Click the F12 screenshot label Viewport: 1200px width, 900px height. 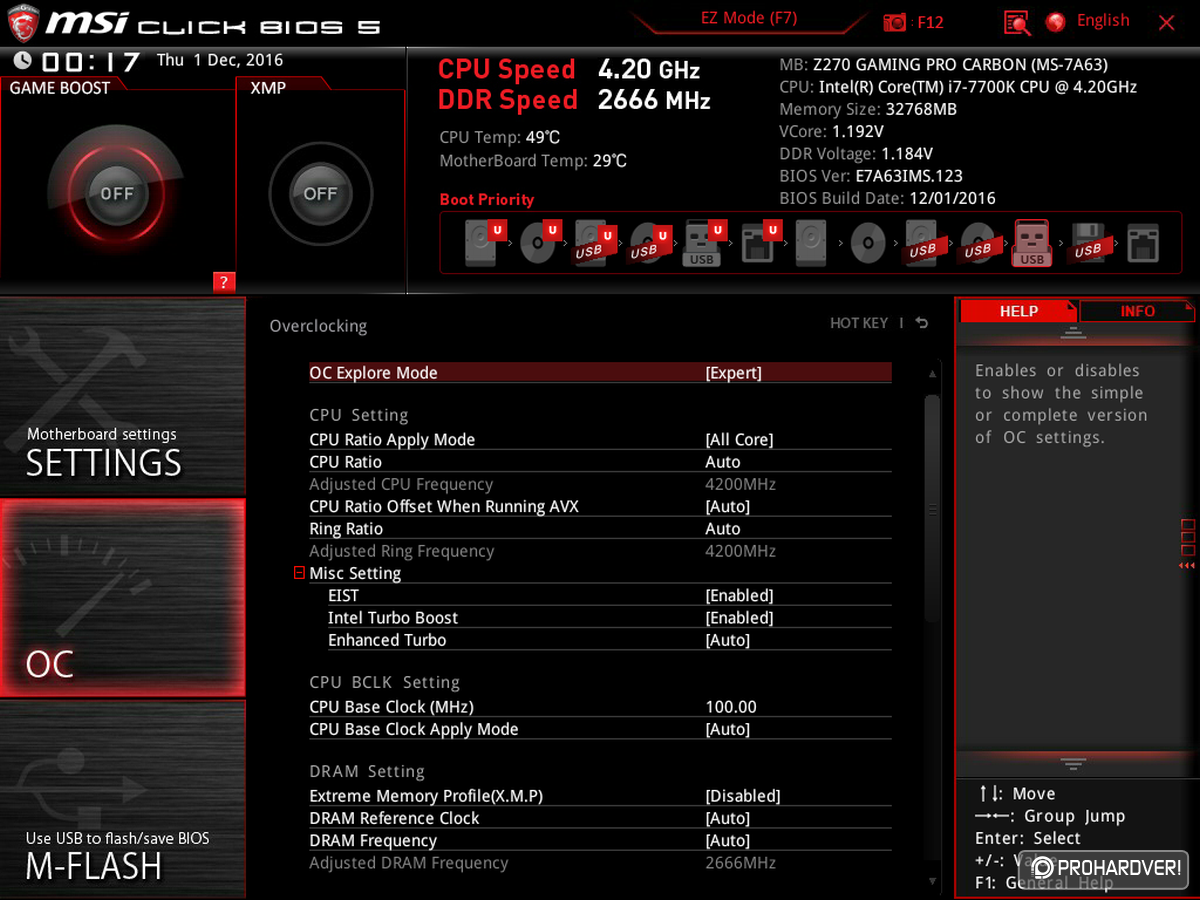coord(930,22)
